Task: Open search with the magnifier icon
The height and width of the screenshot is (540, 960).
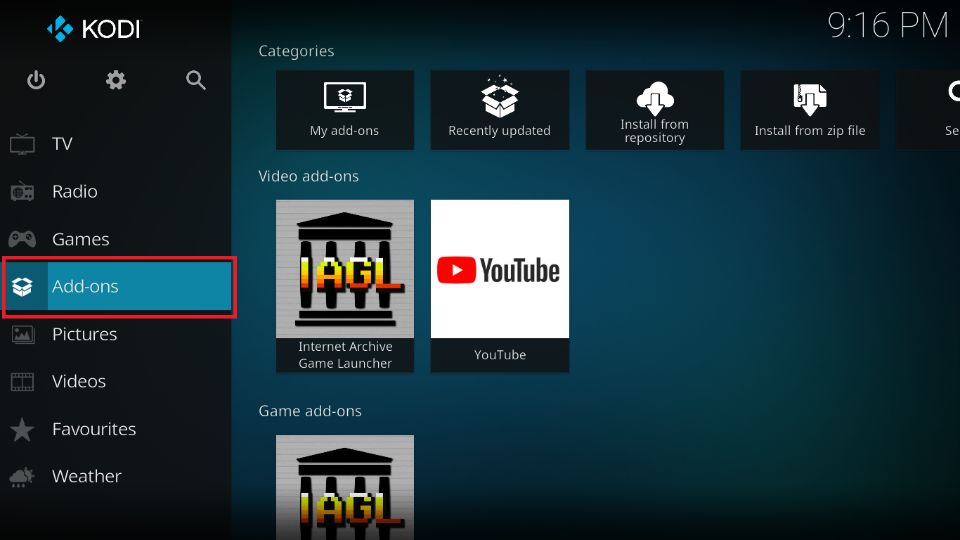Action: [195, 80]
